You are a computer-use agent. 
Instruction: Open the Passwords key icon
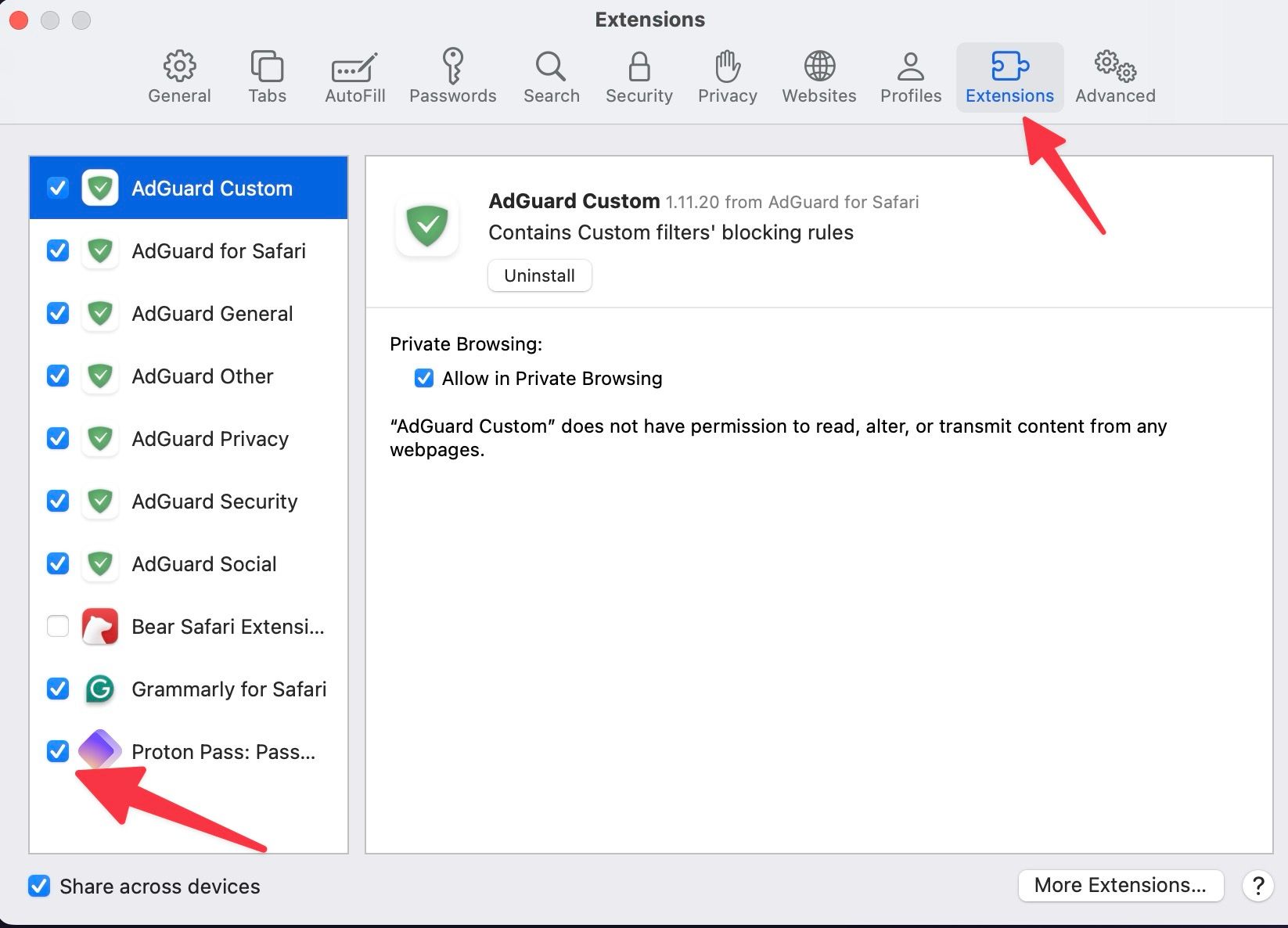[452, 66]
